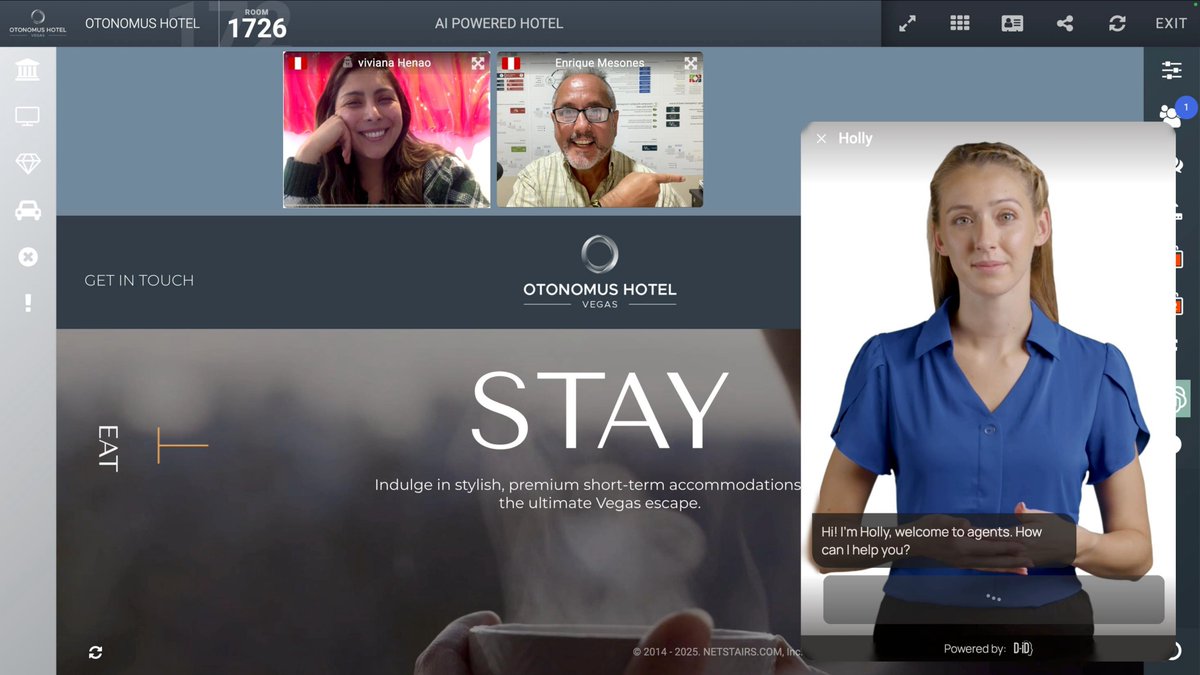Select the EAT vertical menu item
Viewport: 1200px width, 675px height.
point(108,447)
